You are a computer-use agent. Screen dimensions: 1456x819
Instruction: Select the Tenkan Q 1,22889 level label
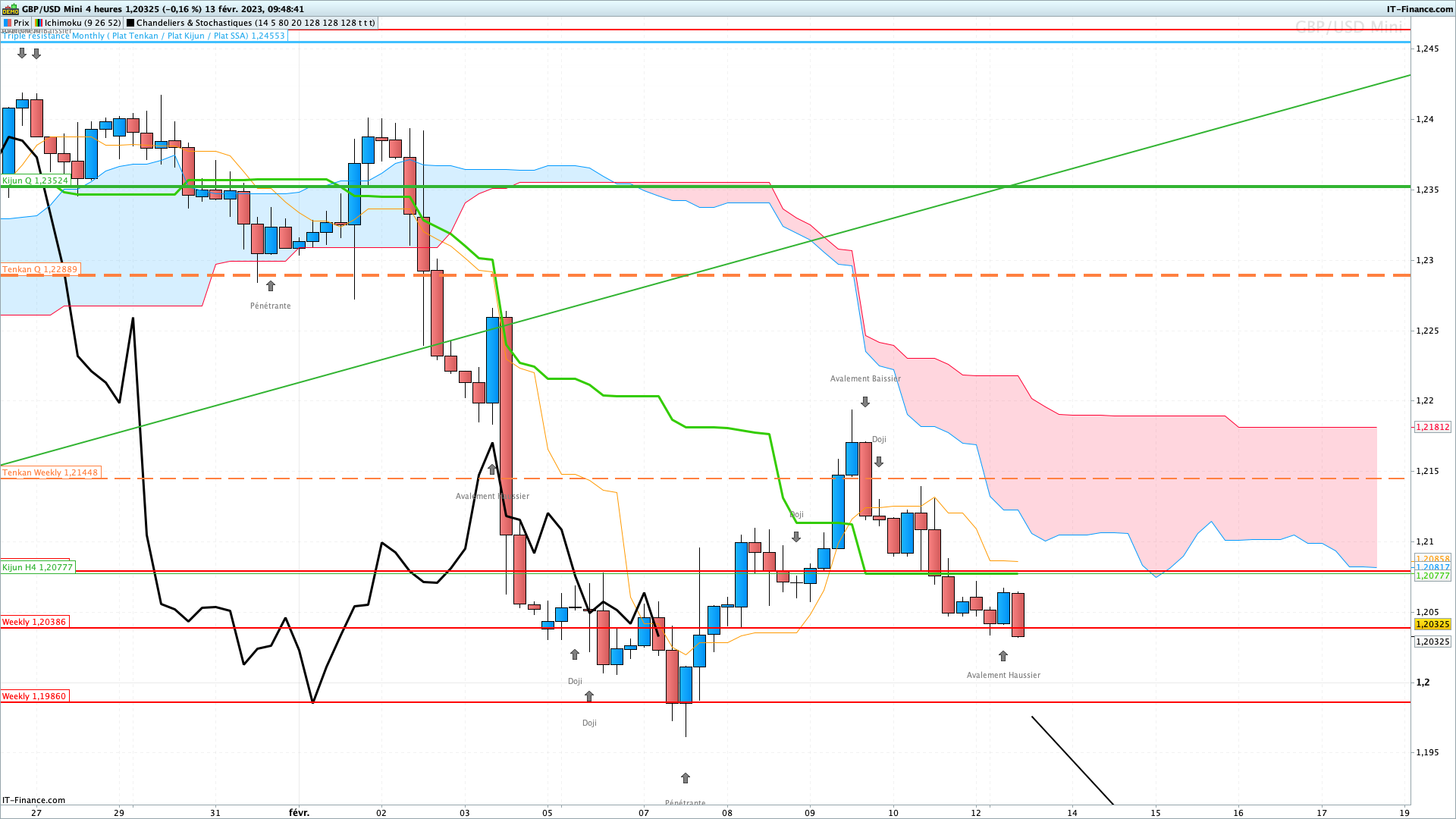[40, 269]
